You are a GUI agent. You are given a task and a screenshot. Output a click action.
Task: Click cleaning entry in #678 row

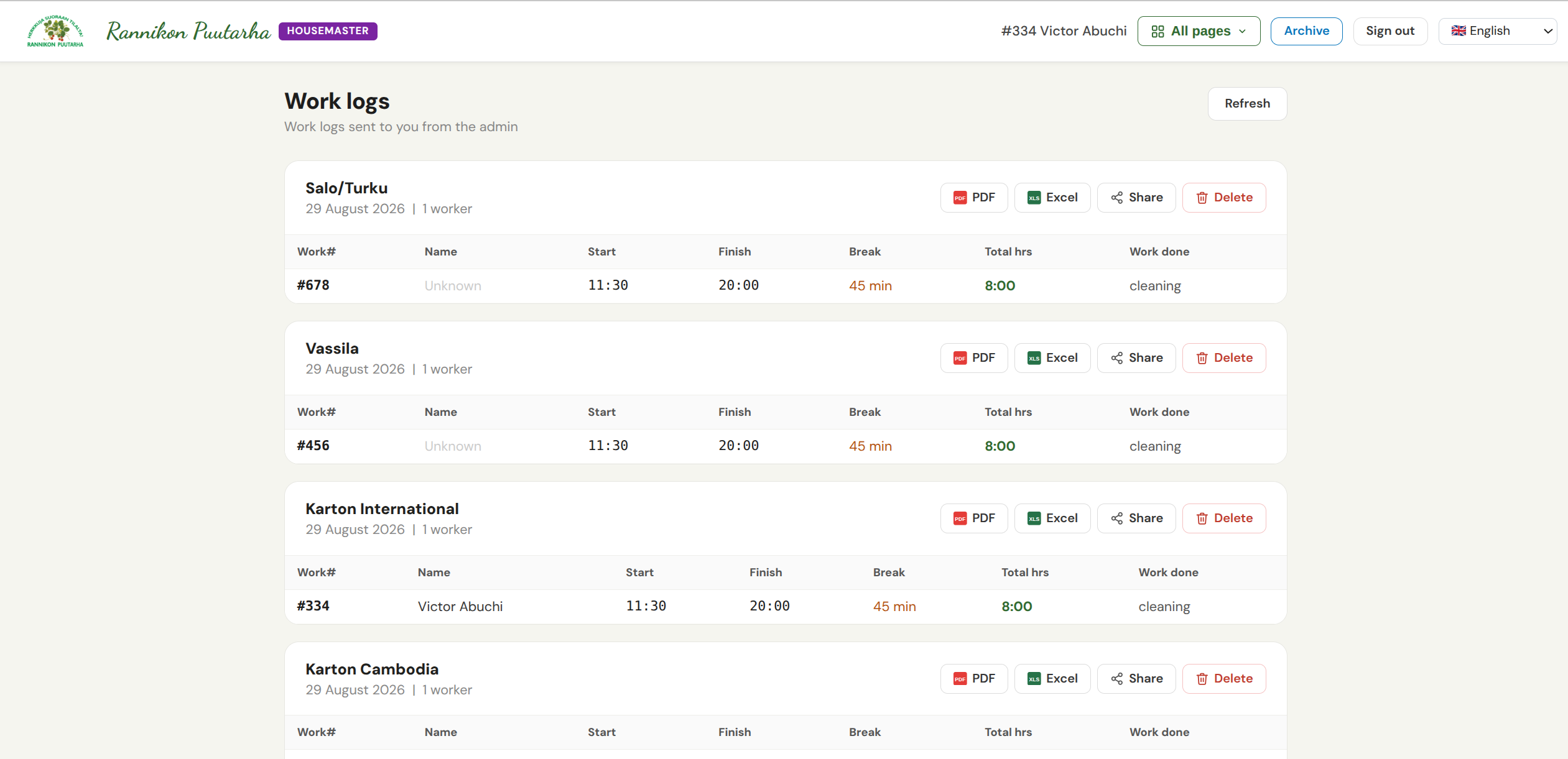[x=1155, y=286]
